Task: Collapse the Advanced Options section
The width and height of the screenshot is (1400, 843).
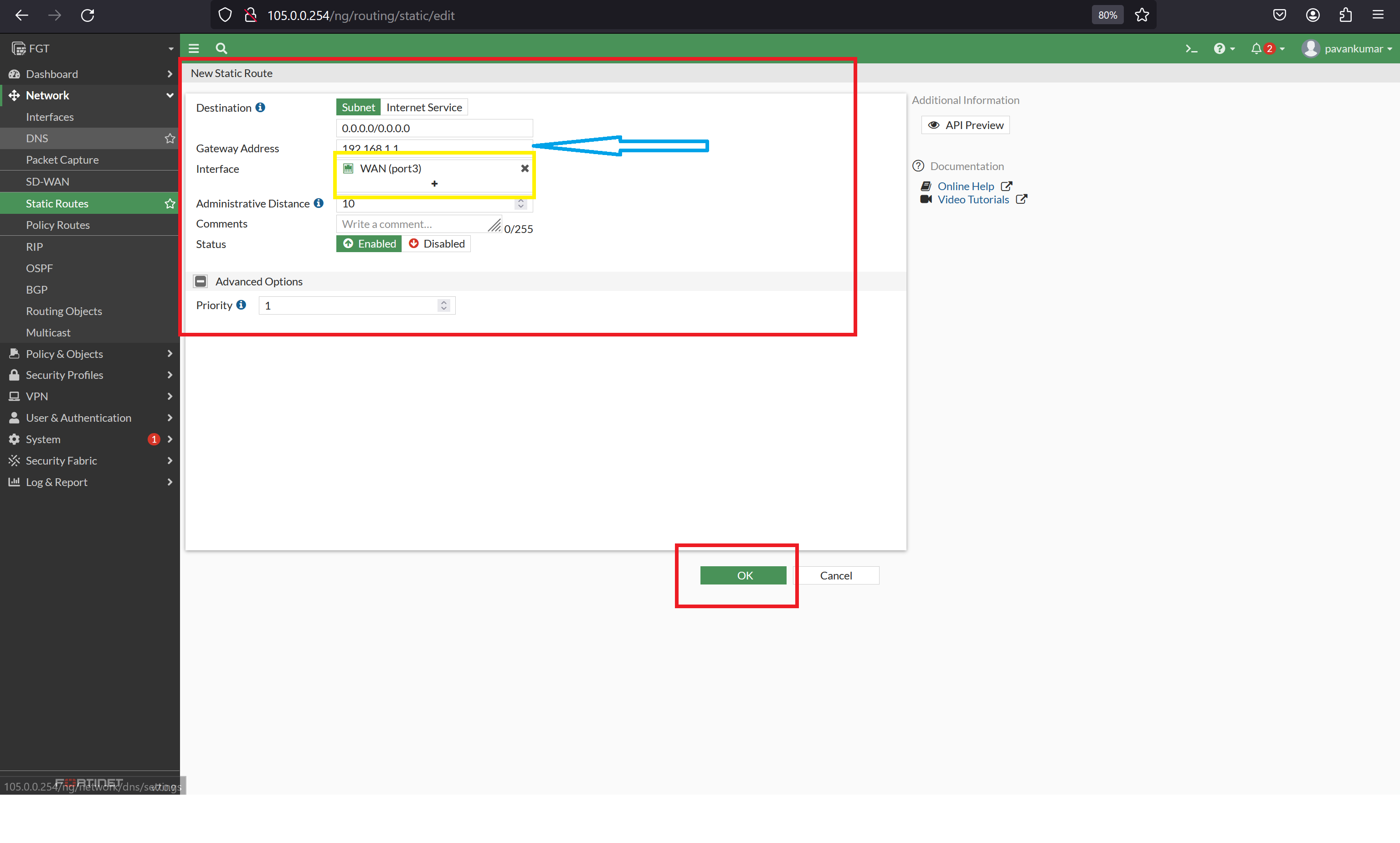Action: [200, 281]
